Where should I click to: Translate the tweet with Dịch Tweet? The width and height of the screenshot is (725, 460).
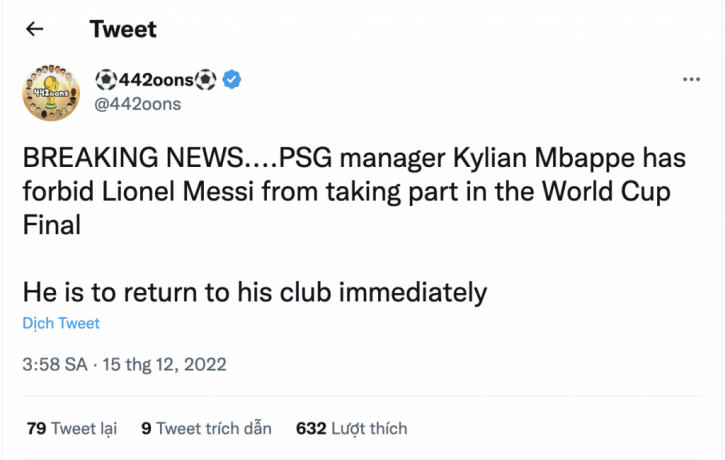point(61,323)
